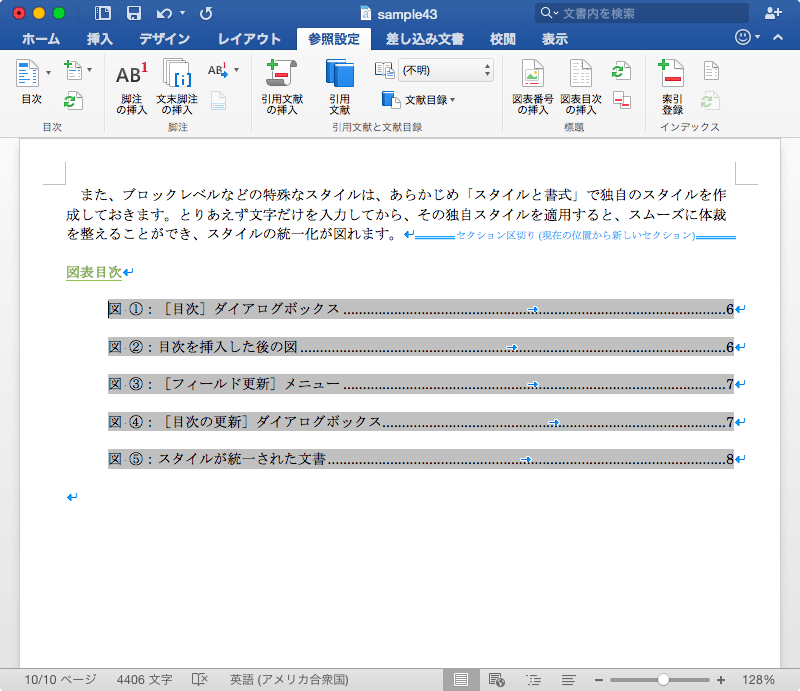Switch to the 校閲 tab
800x691 pixels.
(503, 39)
